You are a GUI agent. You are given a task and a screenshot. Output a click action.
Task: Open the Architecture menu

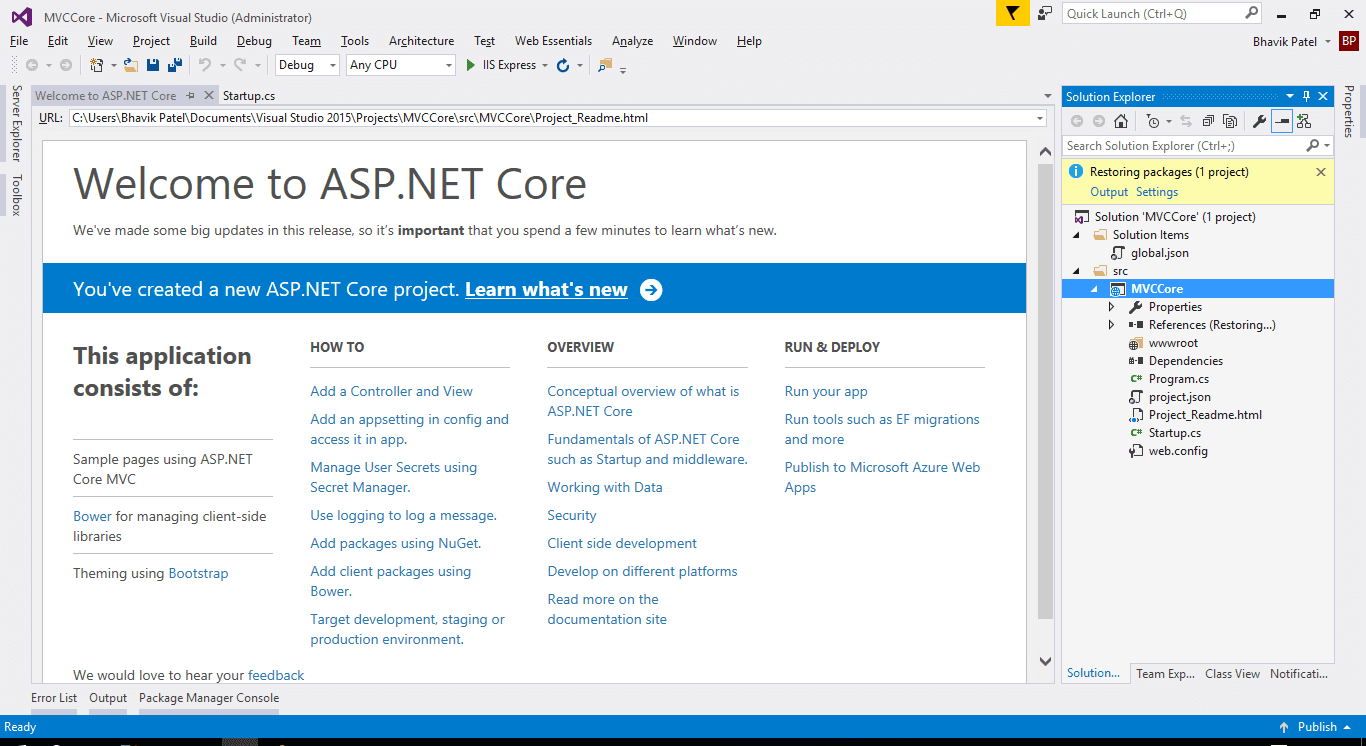[x=421, y=41]
